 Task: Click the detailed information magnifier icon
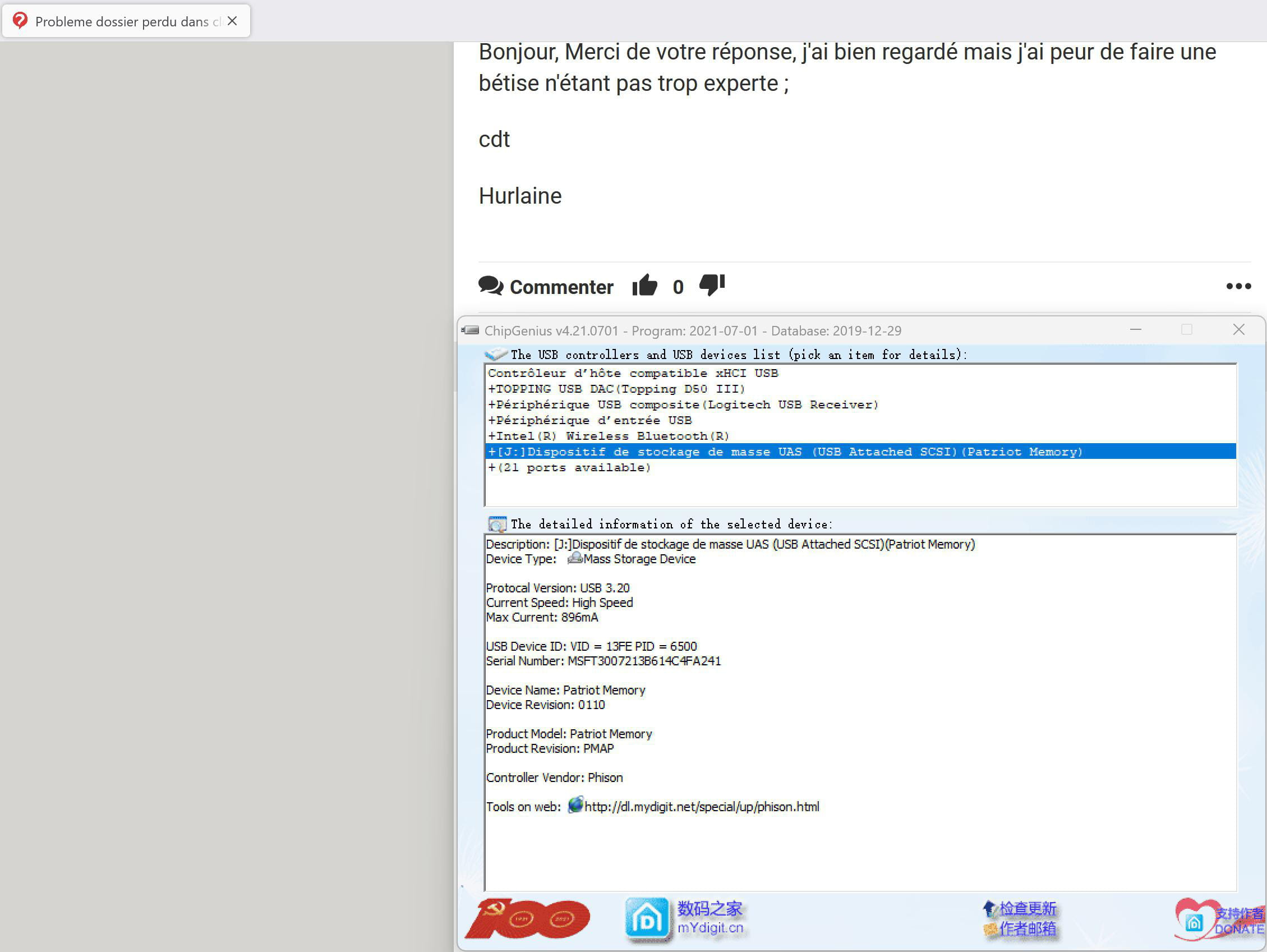click(496, 524)
